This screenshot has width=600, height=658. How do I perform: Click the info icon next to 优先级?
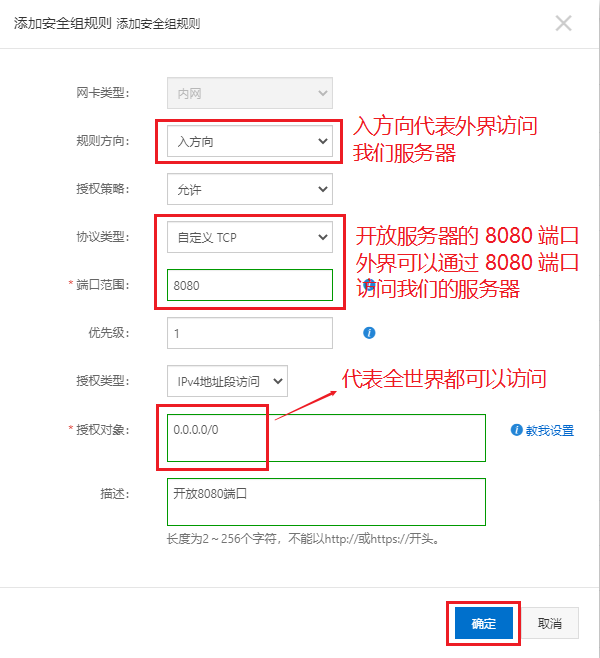pos(369,333)
